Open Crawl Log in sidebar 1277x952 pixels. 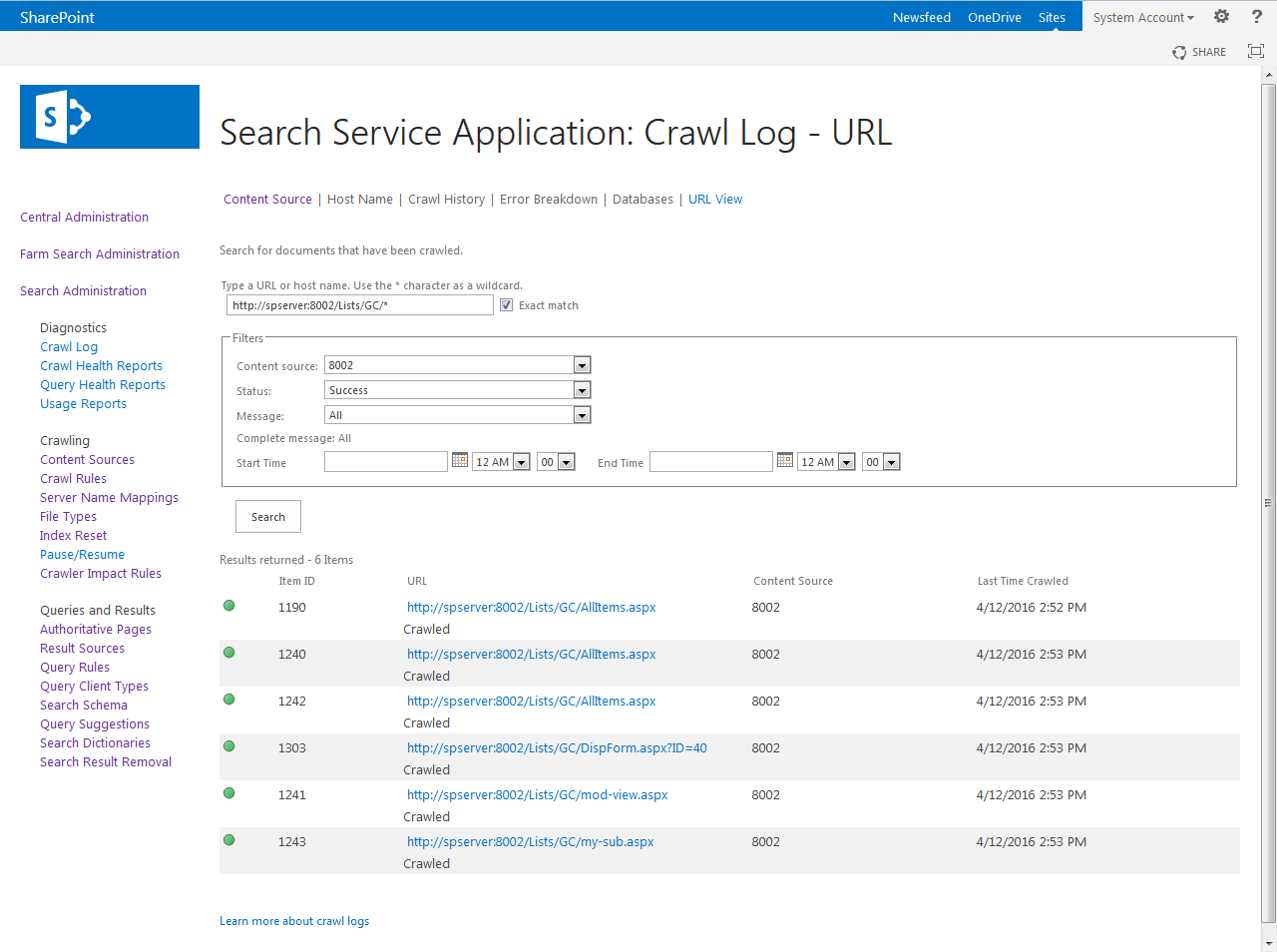(69, 347)
